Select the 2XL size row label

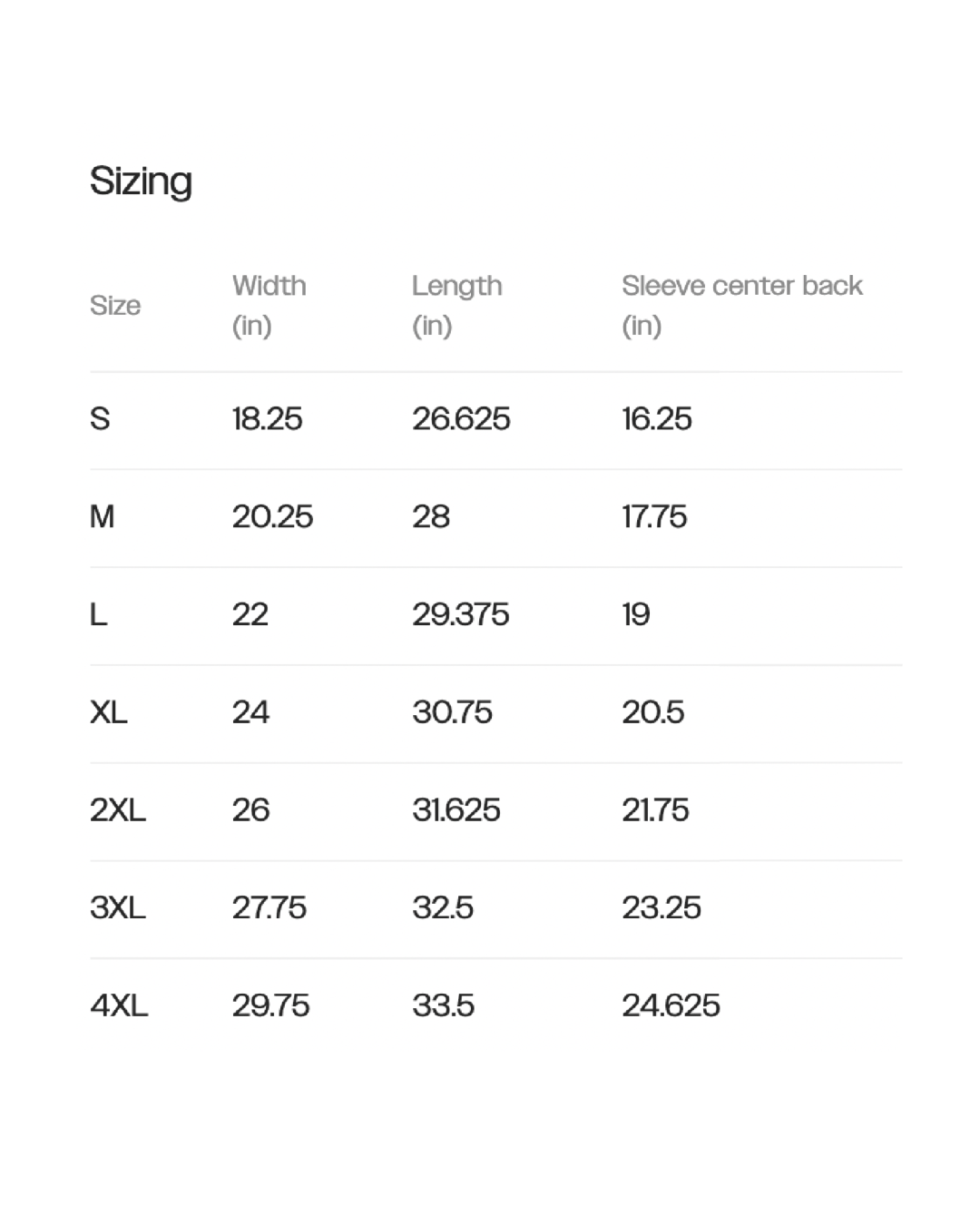[x=118, y=810]
